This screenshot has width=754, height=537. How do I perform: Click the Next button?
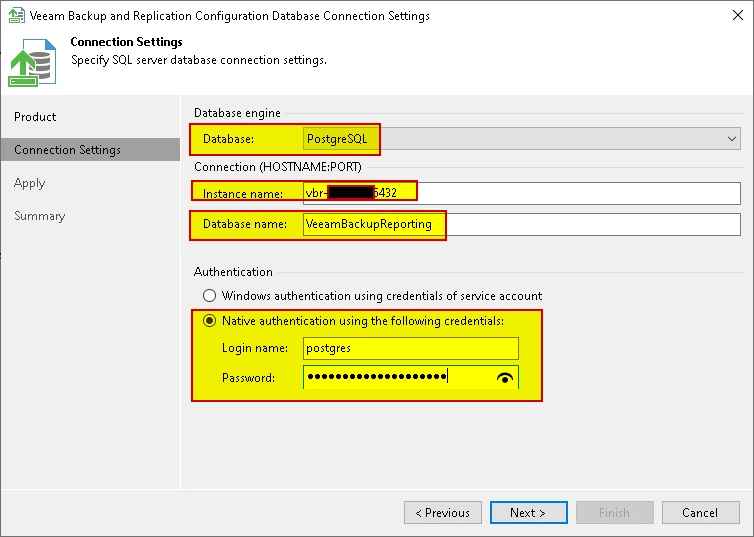coord(528,512)
